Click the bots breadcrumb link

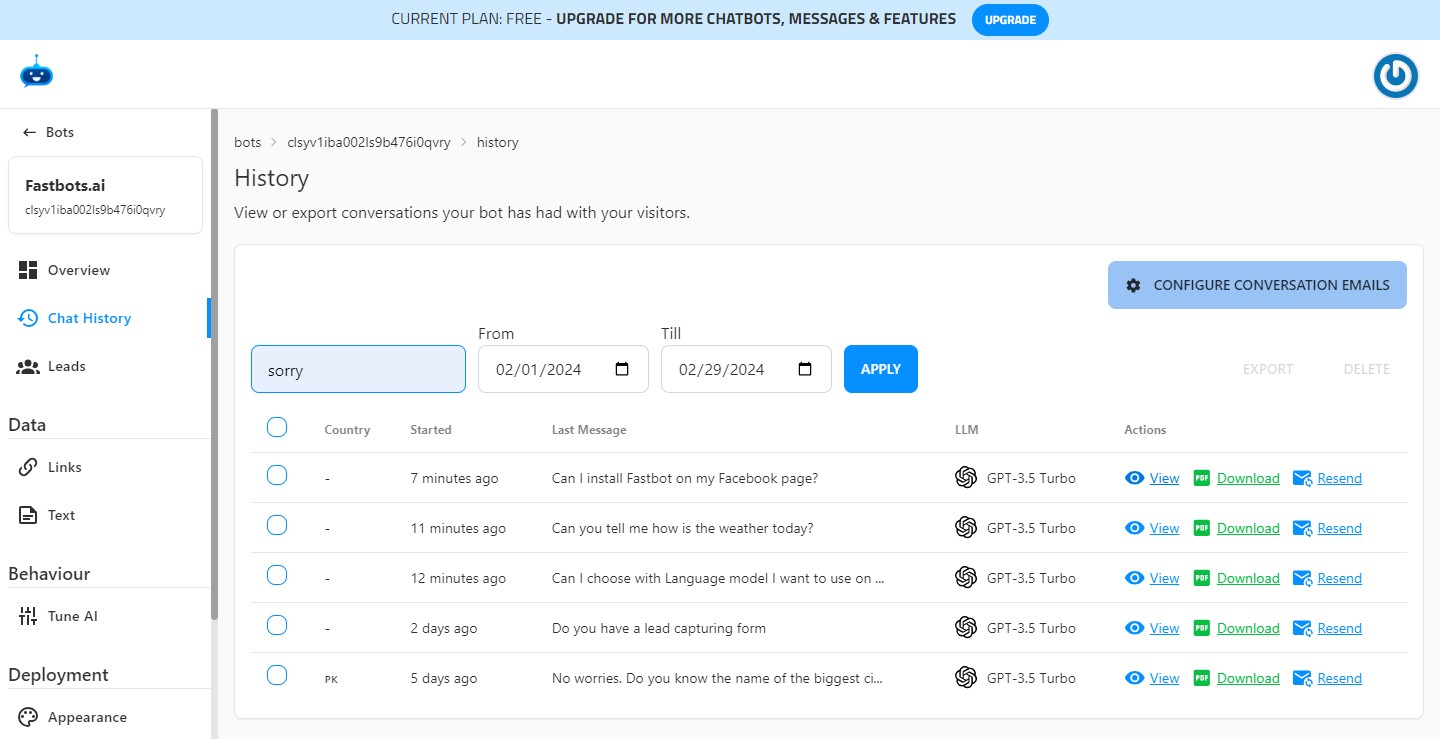[247, 142]
